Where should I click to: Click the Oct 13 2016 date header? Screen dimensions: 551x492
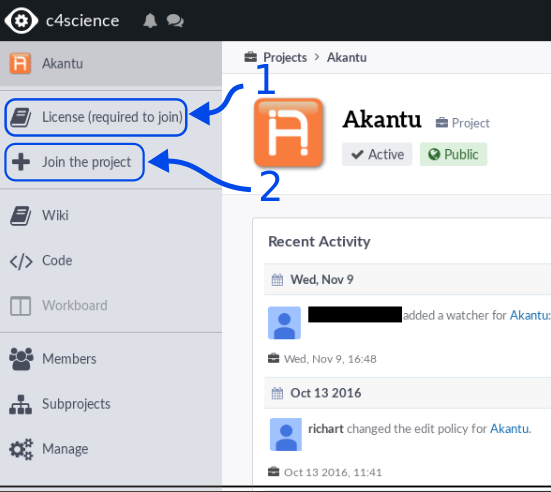click(326, 393)
